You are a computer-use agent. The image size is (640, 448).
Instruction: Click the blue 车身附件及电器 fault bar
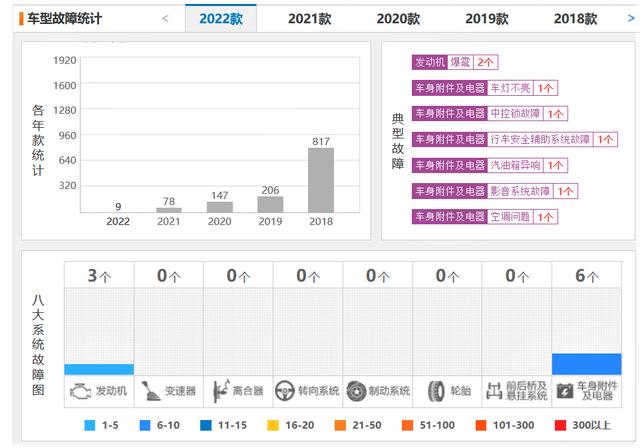click(x=587, y=364)
